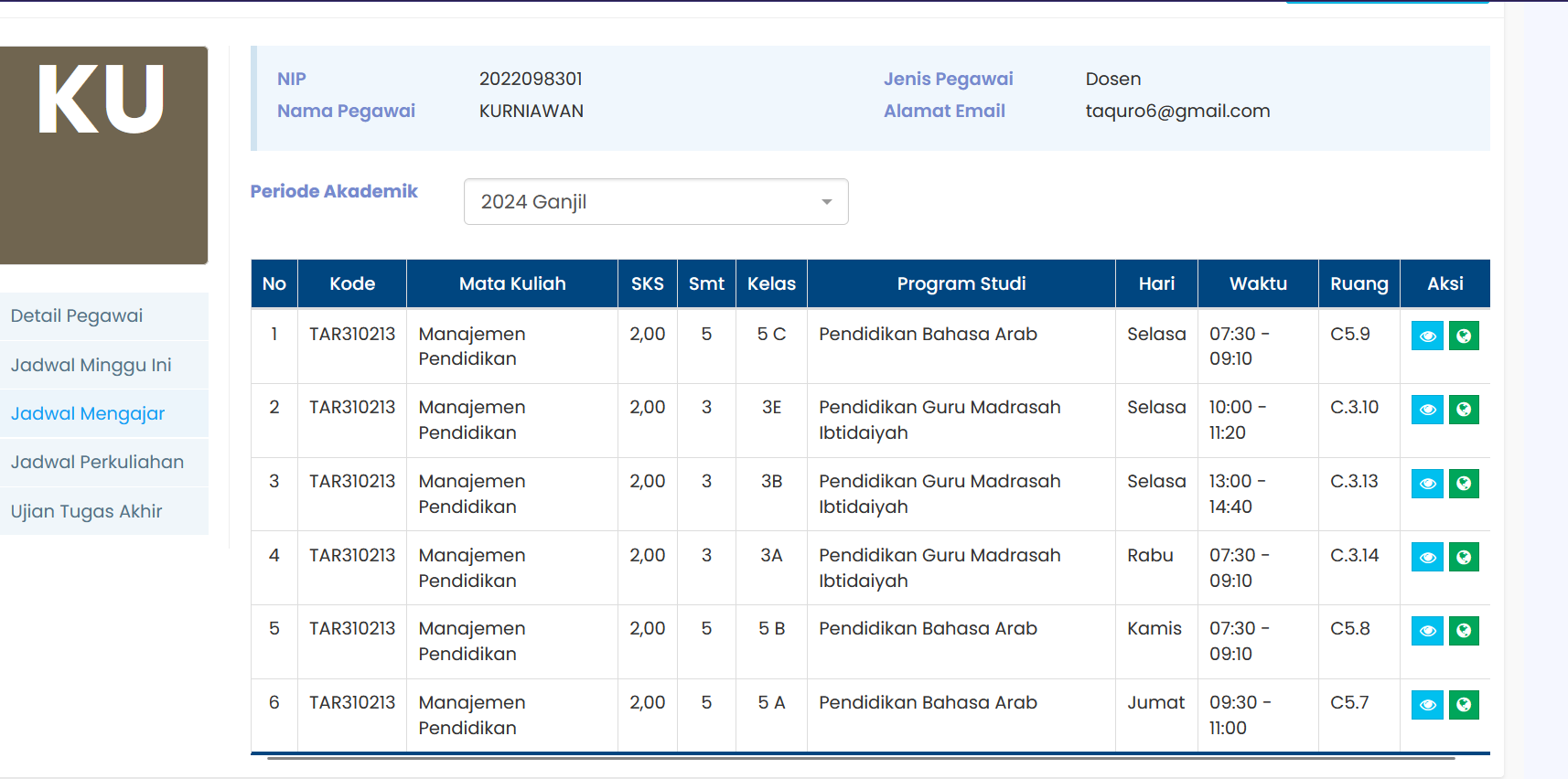Go to Jadwal Minggu Ini

pos(91,366)
